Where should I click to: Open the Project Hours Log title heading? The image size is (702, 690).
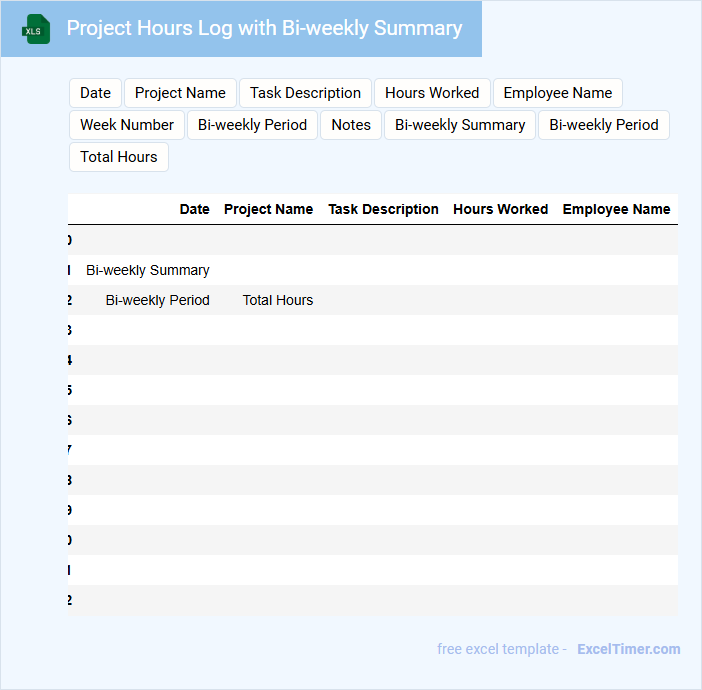click(264, 28)
